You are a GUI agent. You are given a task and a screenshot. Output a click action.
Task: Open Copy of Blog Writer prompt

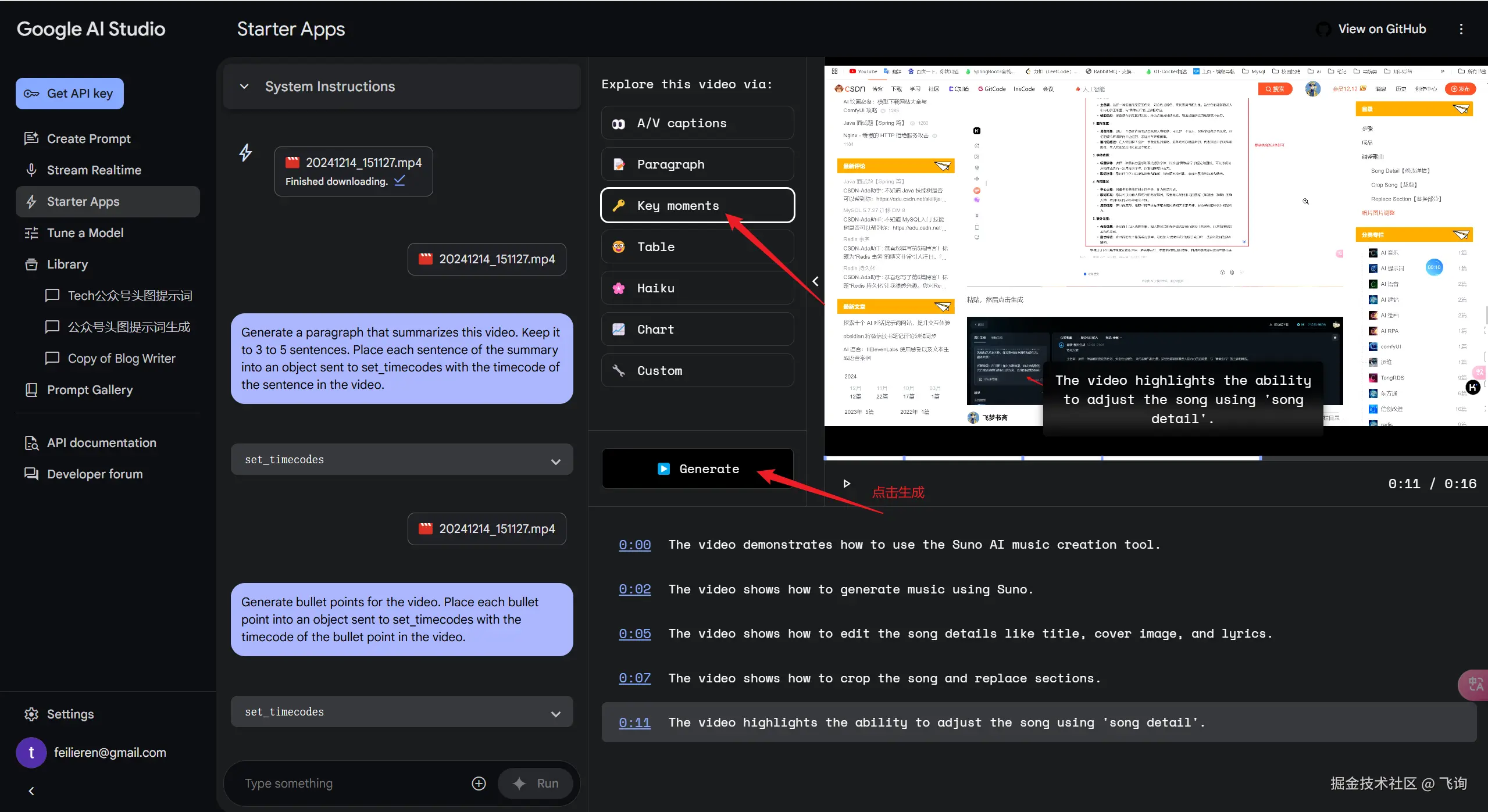(x=121, y=359)
